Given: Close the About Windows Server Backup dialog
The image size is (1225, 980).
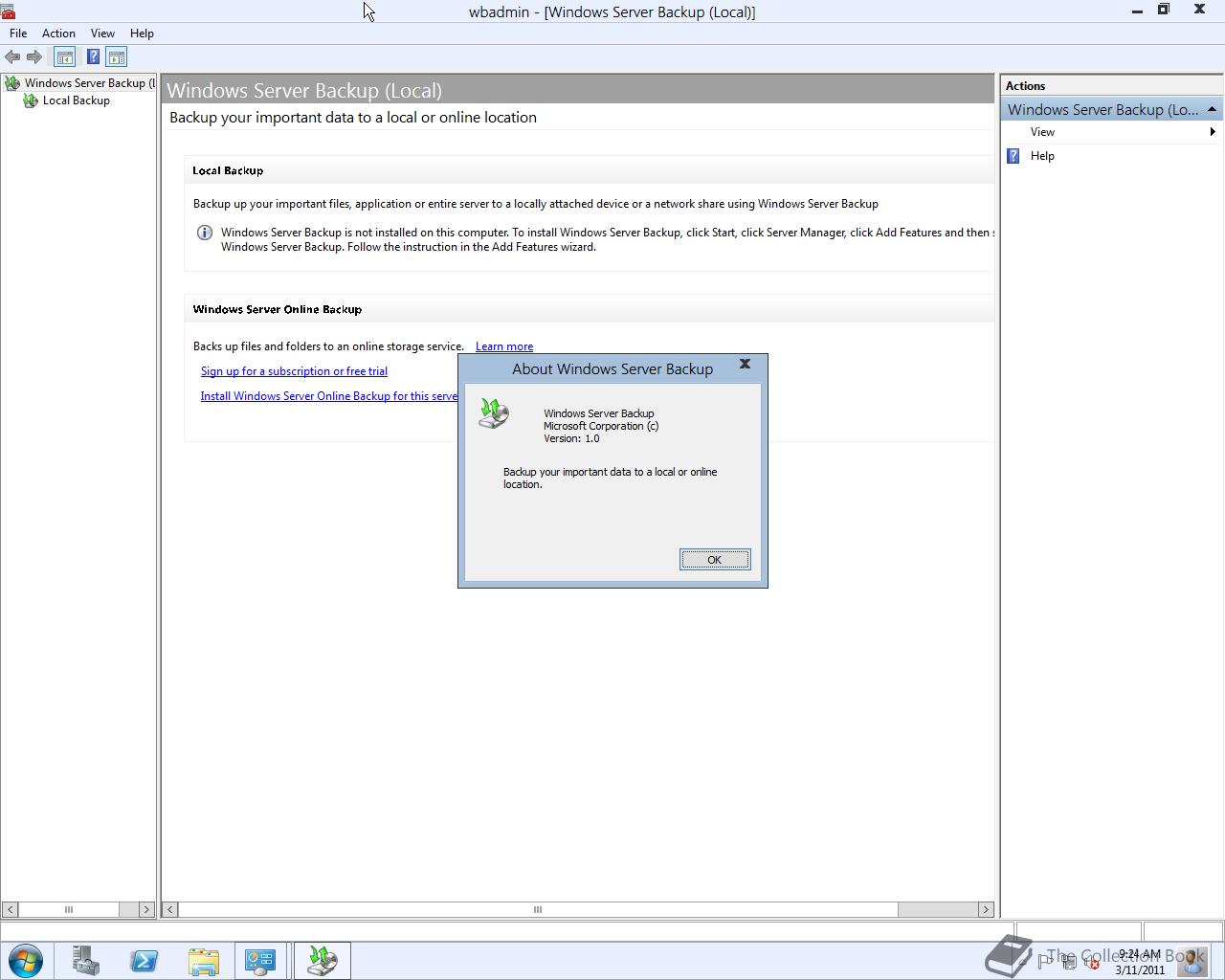Looking at the screenshot, I should [x=745, y=364].
